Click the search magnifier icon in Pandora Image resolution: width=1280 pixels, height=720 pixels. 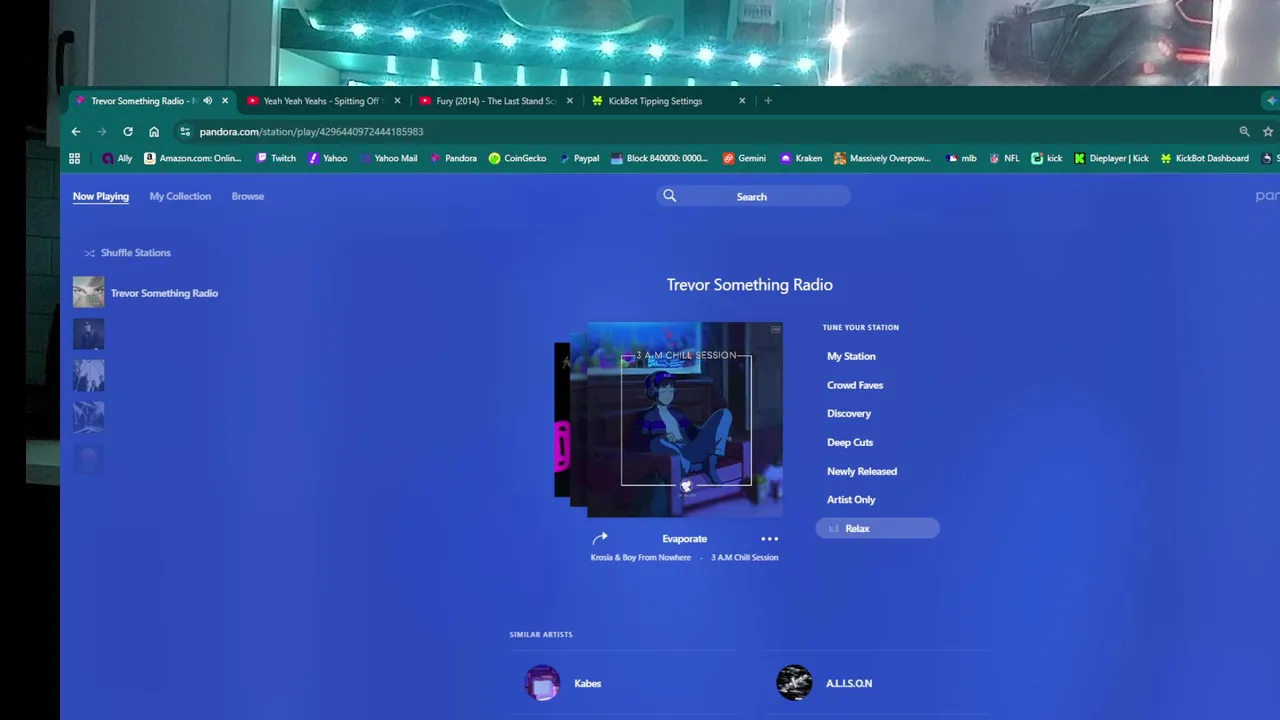point(670,196)
